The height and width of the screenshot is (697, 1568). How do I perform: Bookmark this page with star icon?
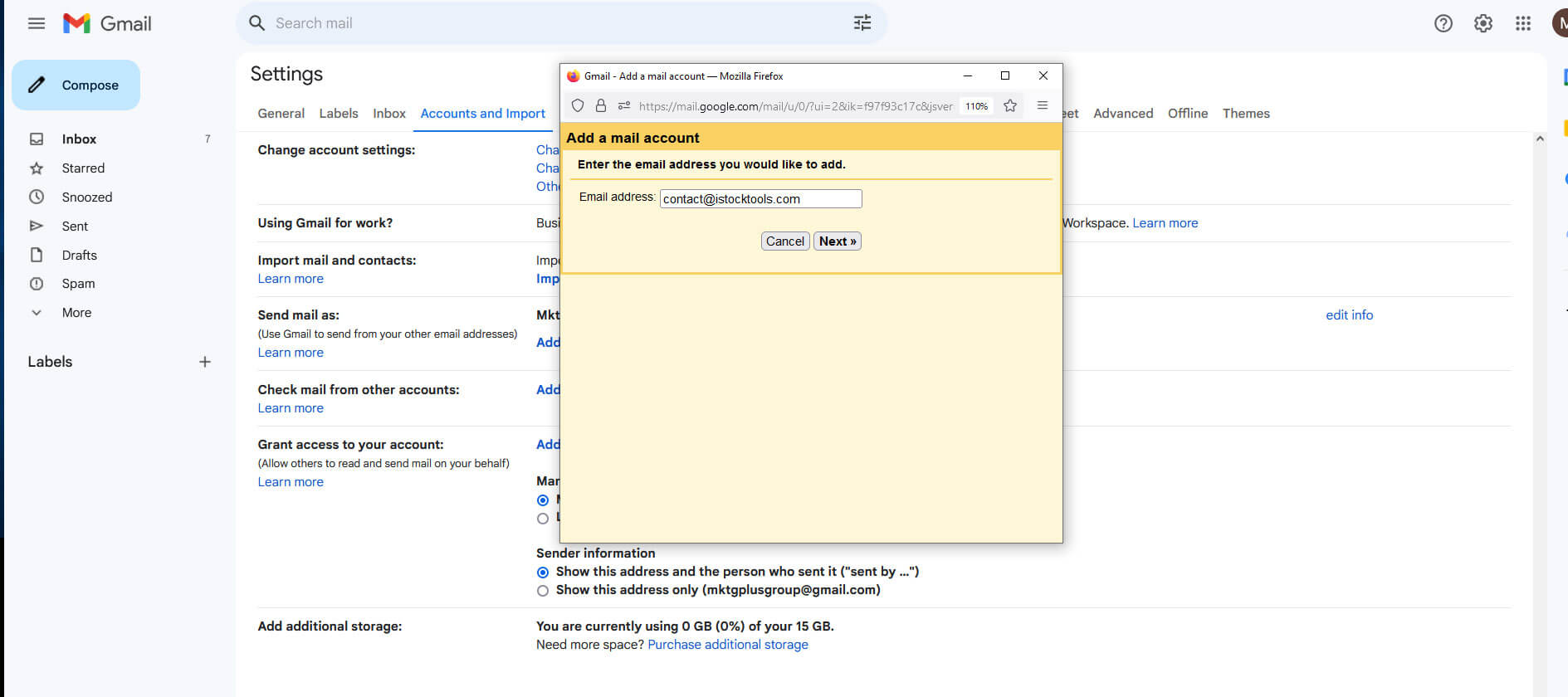click(1010, 105)
